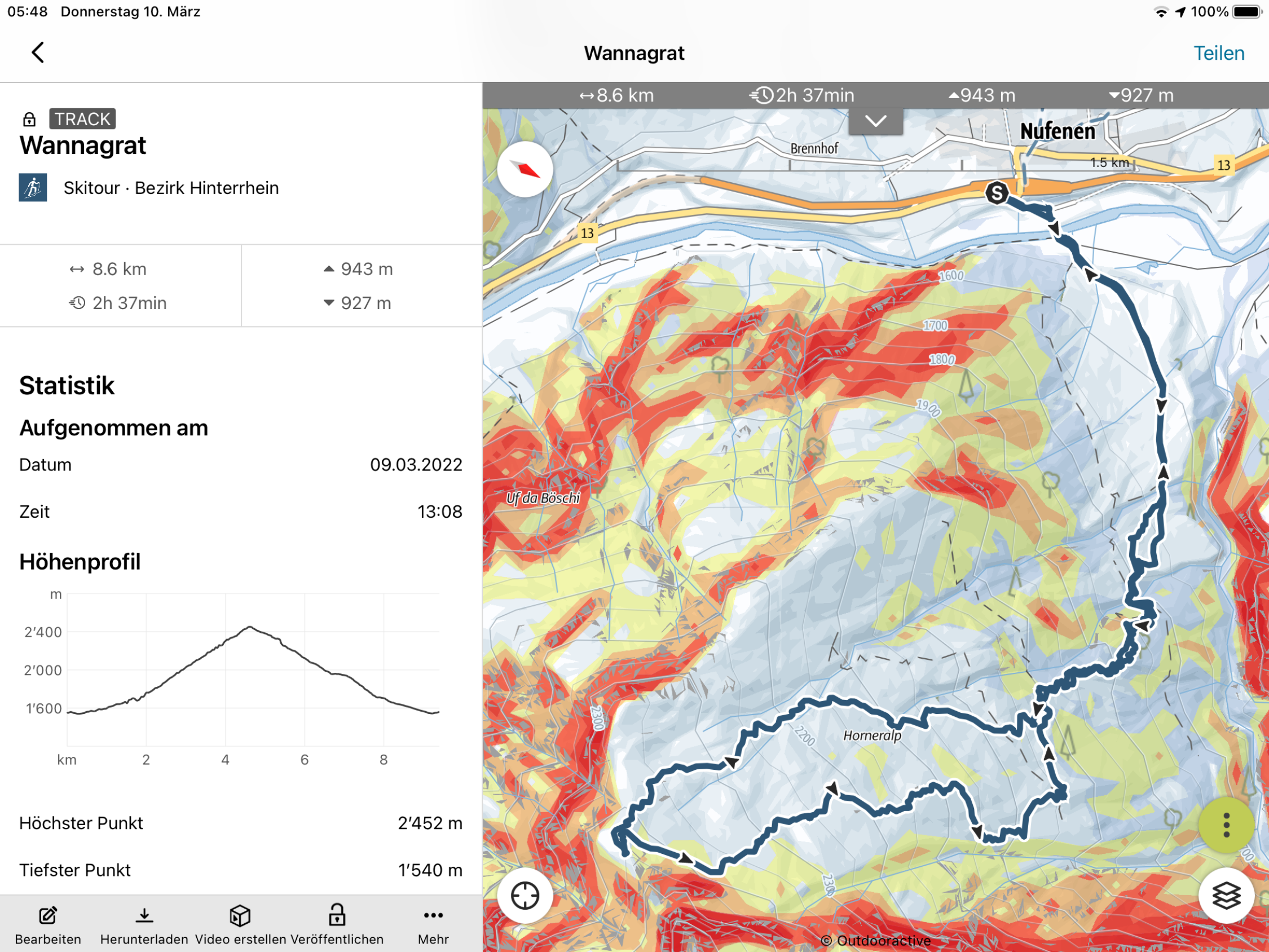Tap the Statistik section heading

click(67, 385)
